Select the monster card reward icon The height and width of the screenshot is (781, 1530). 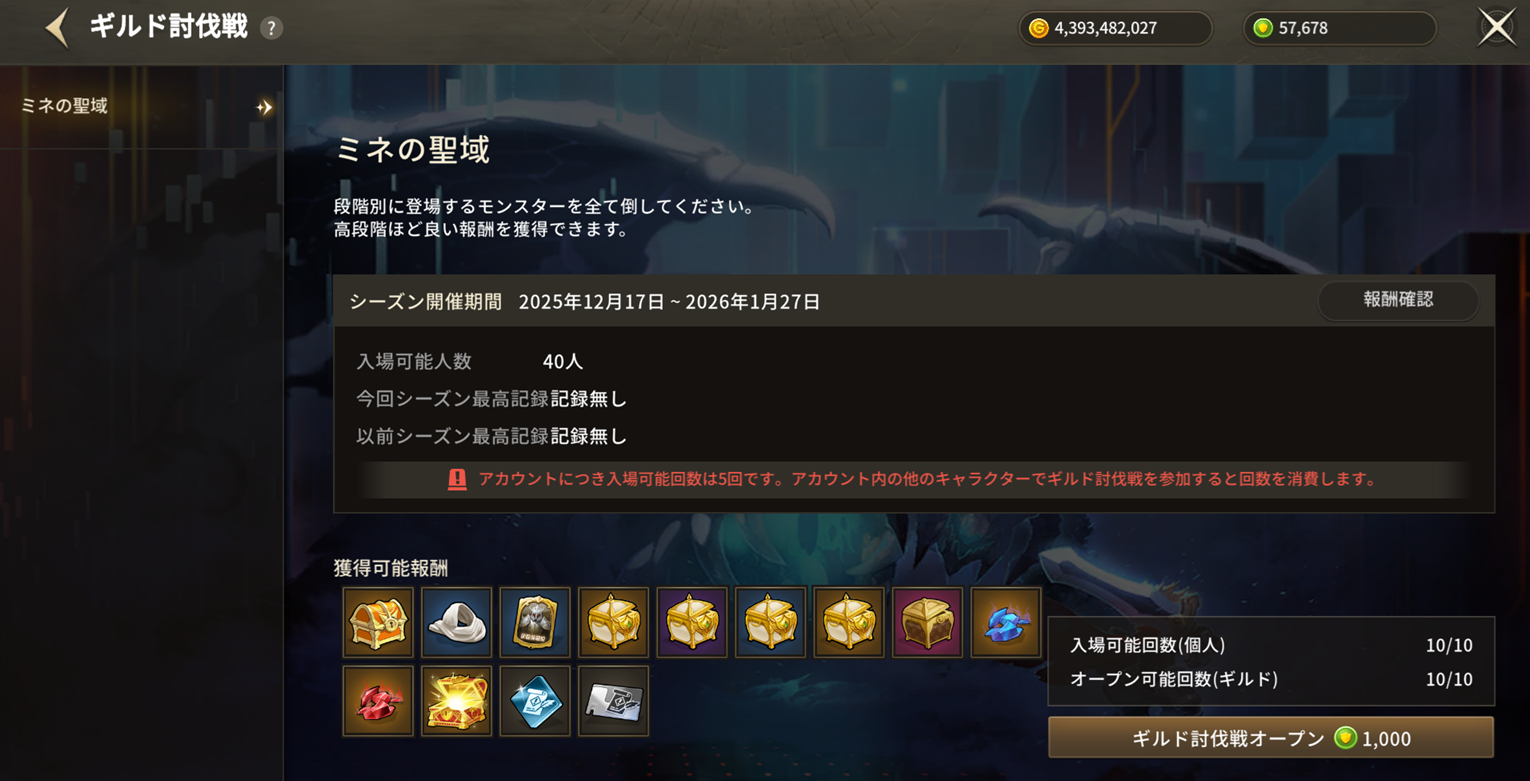point(535,622)
